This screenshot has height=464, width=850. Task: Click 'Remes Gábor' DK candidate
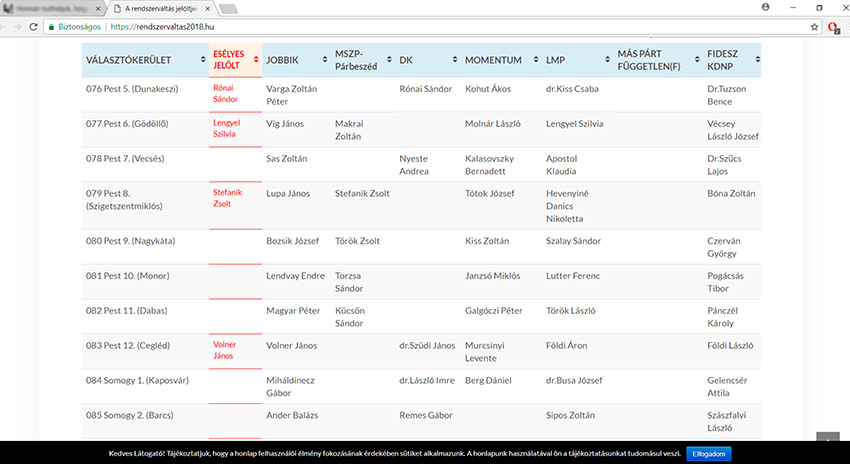426,415
